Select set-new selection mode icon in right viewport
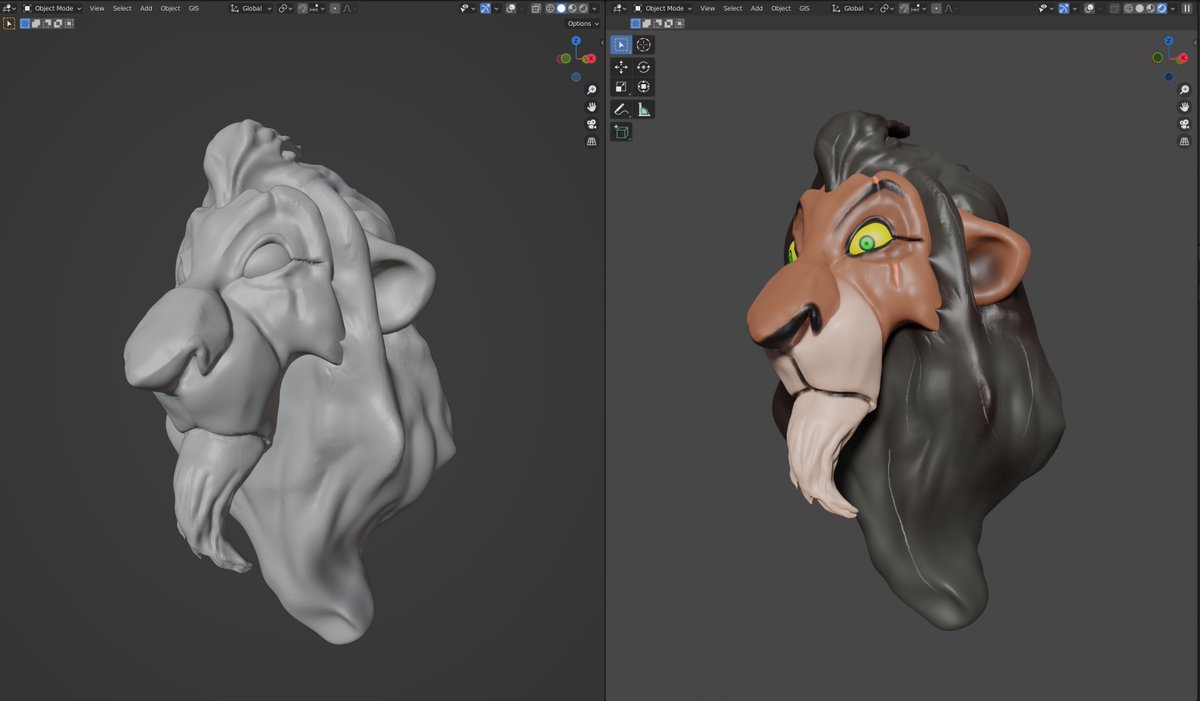Screen dimensions: 1200x701 pyautogui.click(x=635, y=23)
